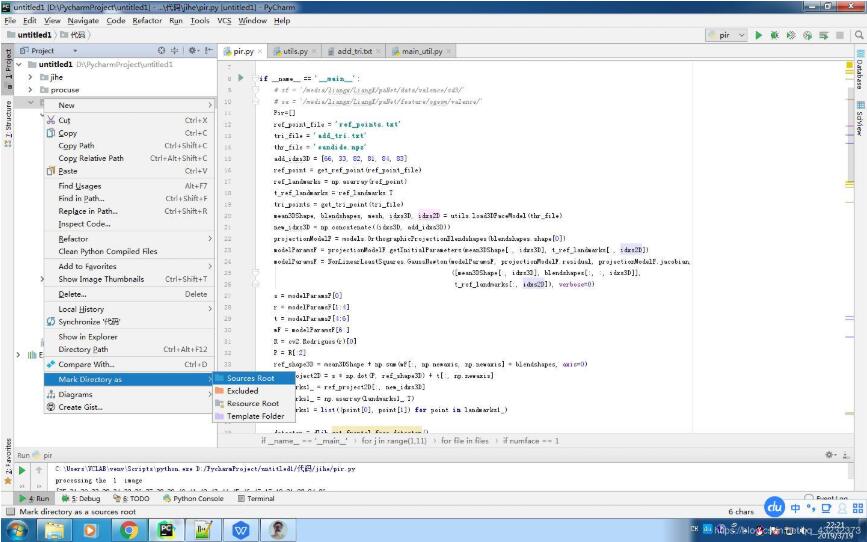
Task: Rerun program using Run panel green arrow
Action: (22, 470)
